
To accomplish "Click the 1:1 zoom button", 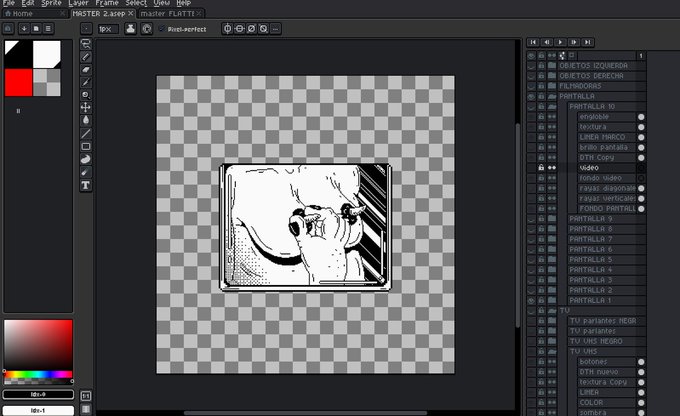I will [x=86, y=396].
